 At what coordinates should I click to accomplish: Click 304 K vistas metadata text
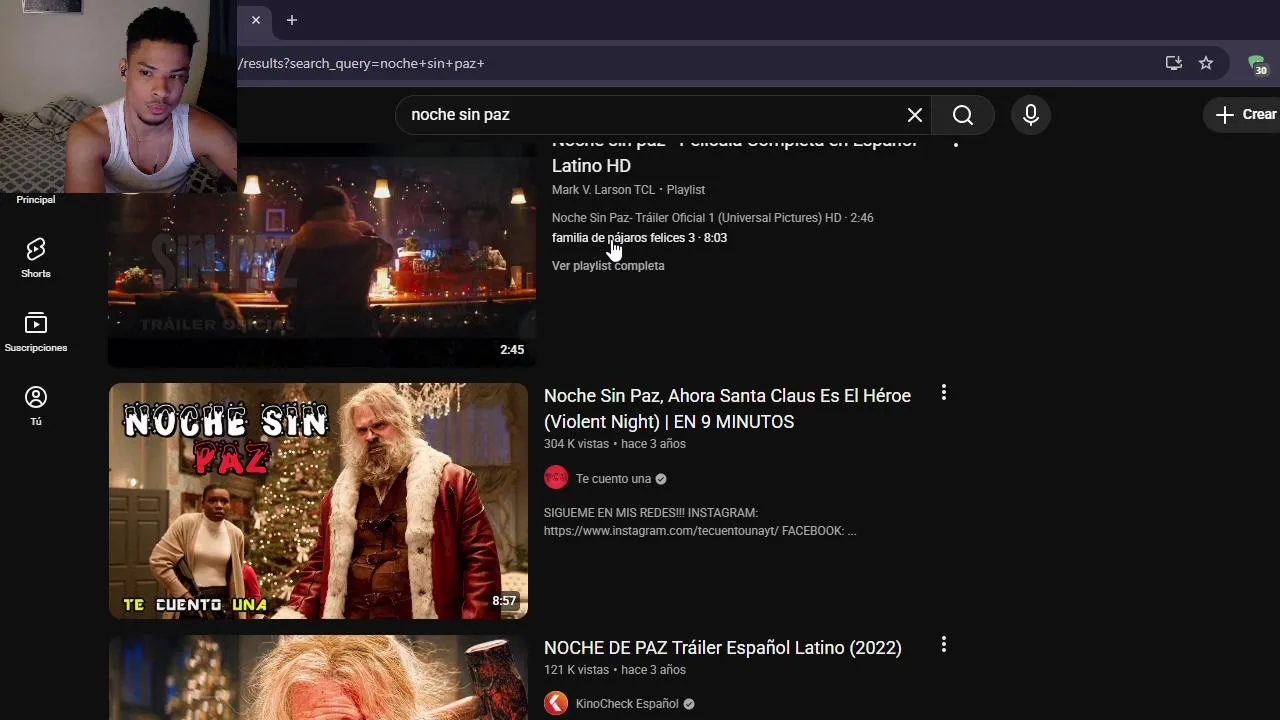point(574,444)
